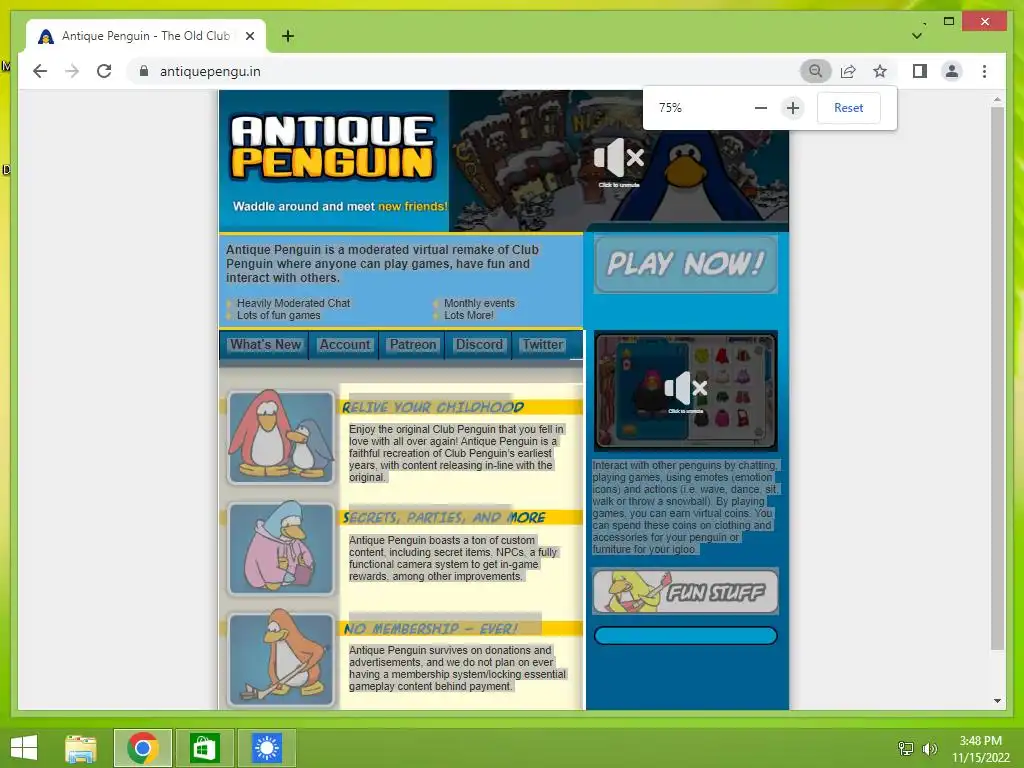The image size is (1024, 768).
Task: Open the browser side panel
Action: tap(920, 71)
